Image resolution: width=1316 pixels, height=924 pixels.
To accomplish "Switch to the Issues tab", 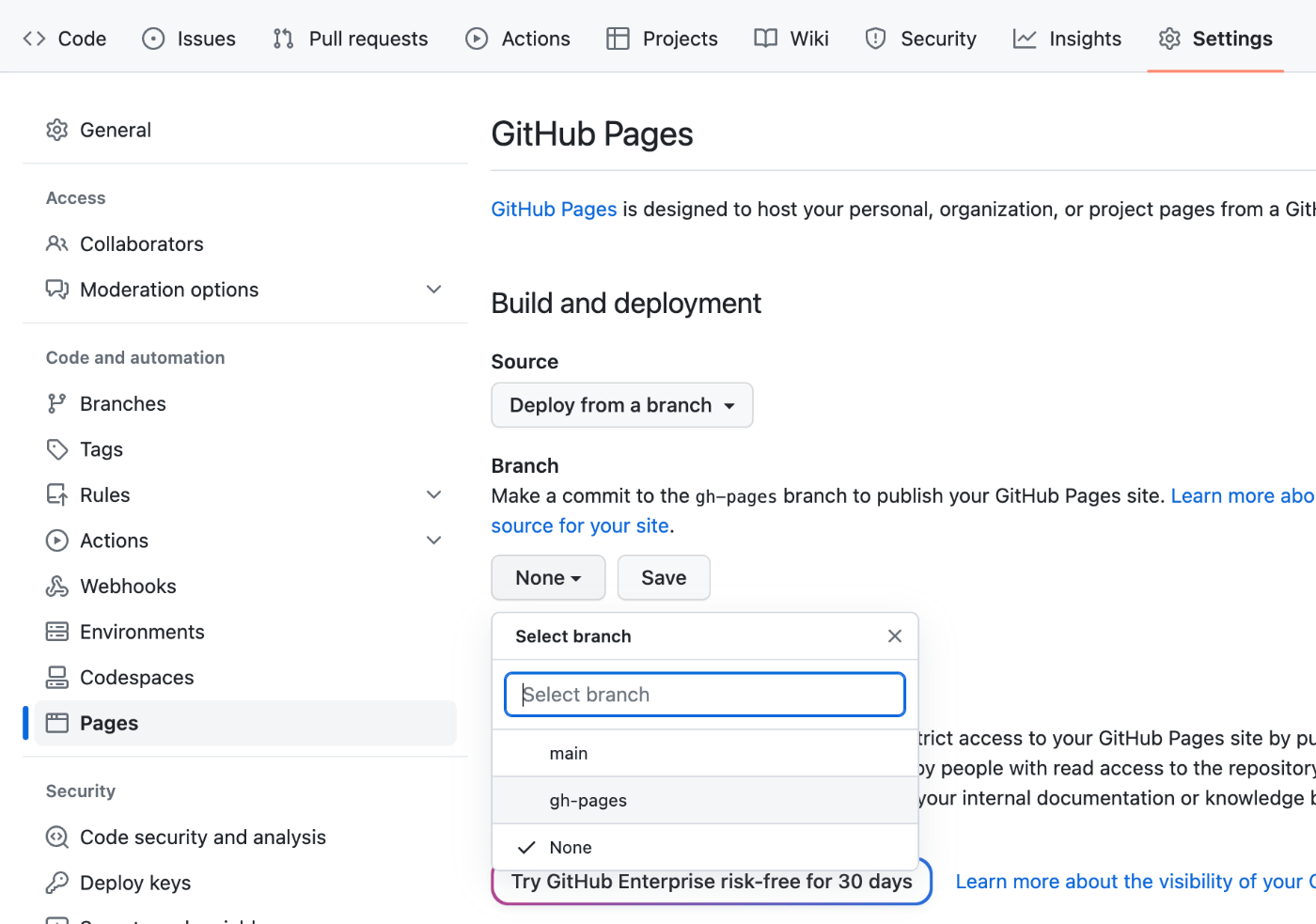I will click(189, 39).
